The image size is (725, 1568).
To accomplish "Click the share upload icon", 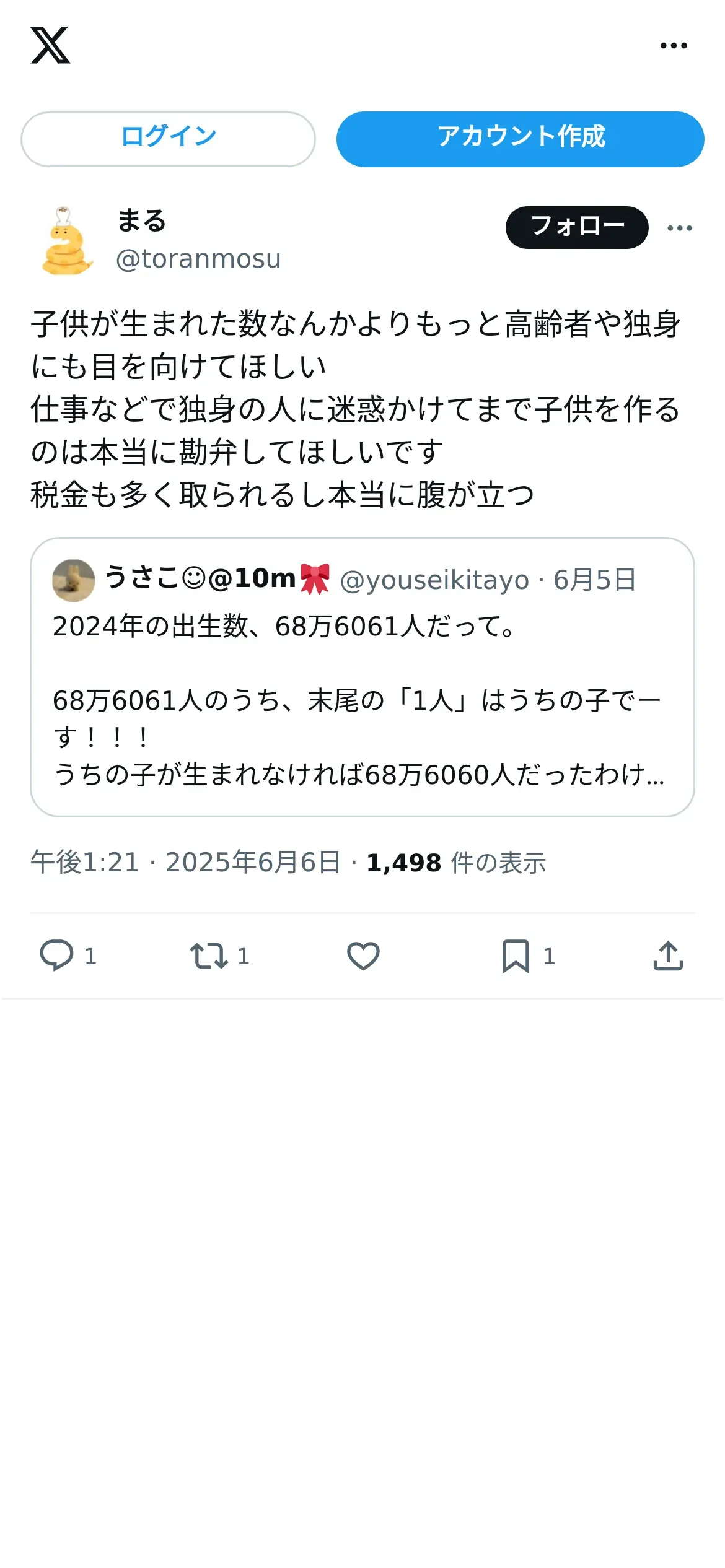I will point(668,956).
